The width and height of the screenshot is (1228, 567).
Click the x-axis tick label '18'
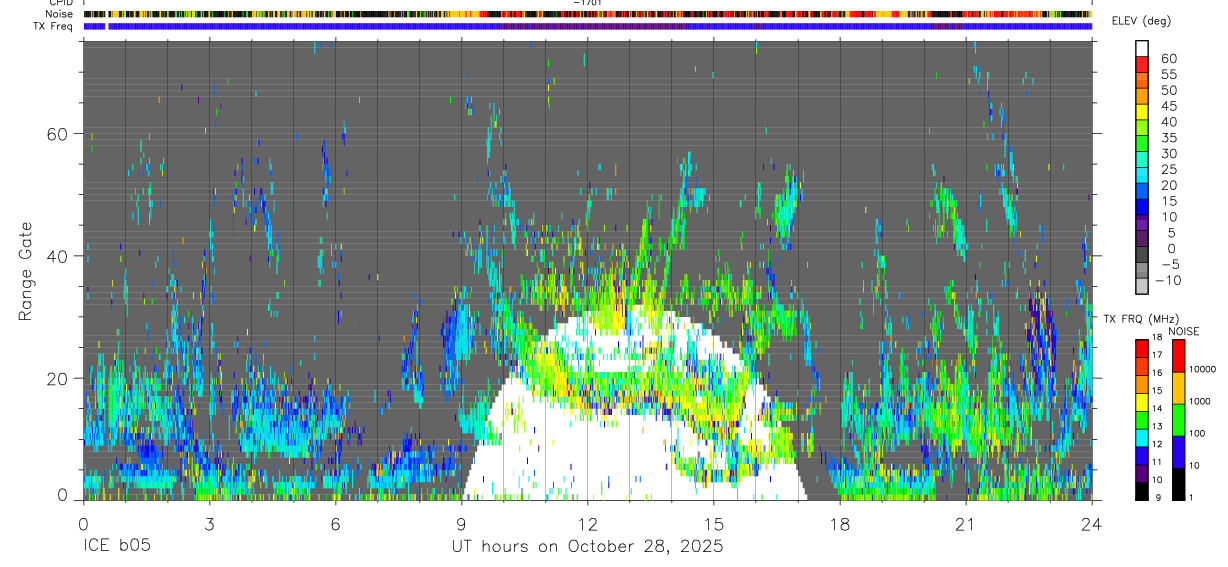coord(839,523)
